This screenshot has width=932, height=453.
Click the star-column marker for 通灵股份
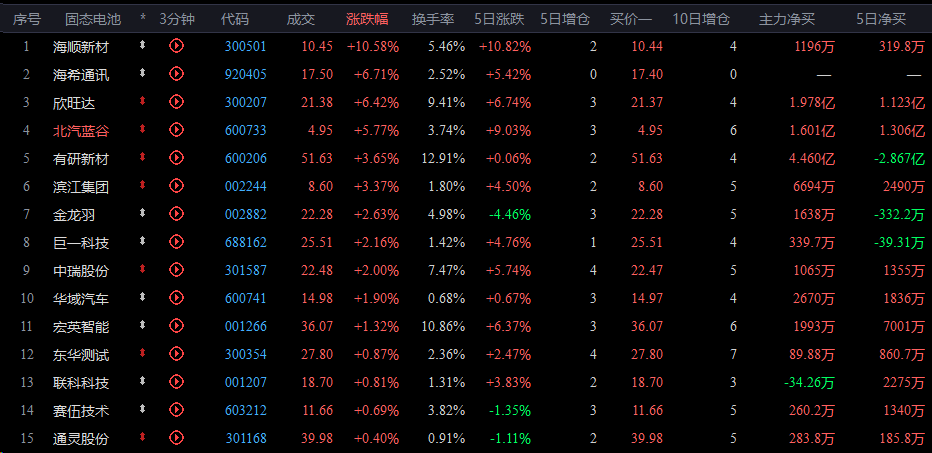coord(142,437)
